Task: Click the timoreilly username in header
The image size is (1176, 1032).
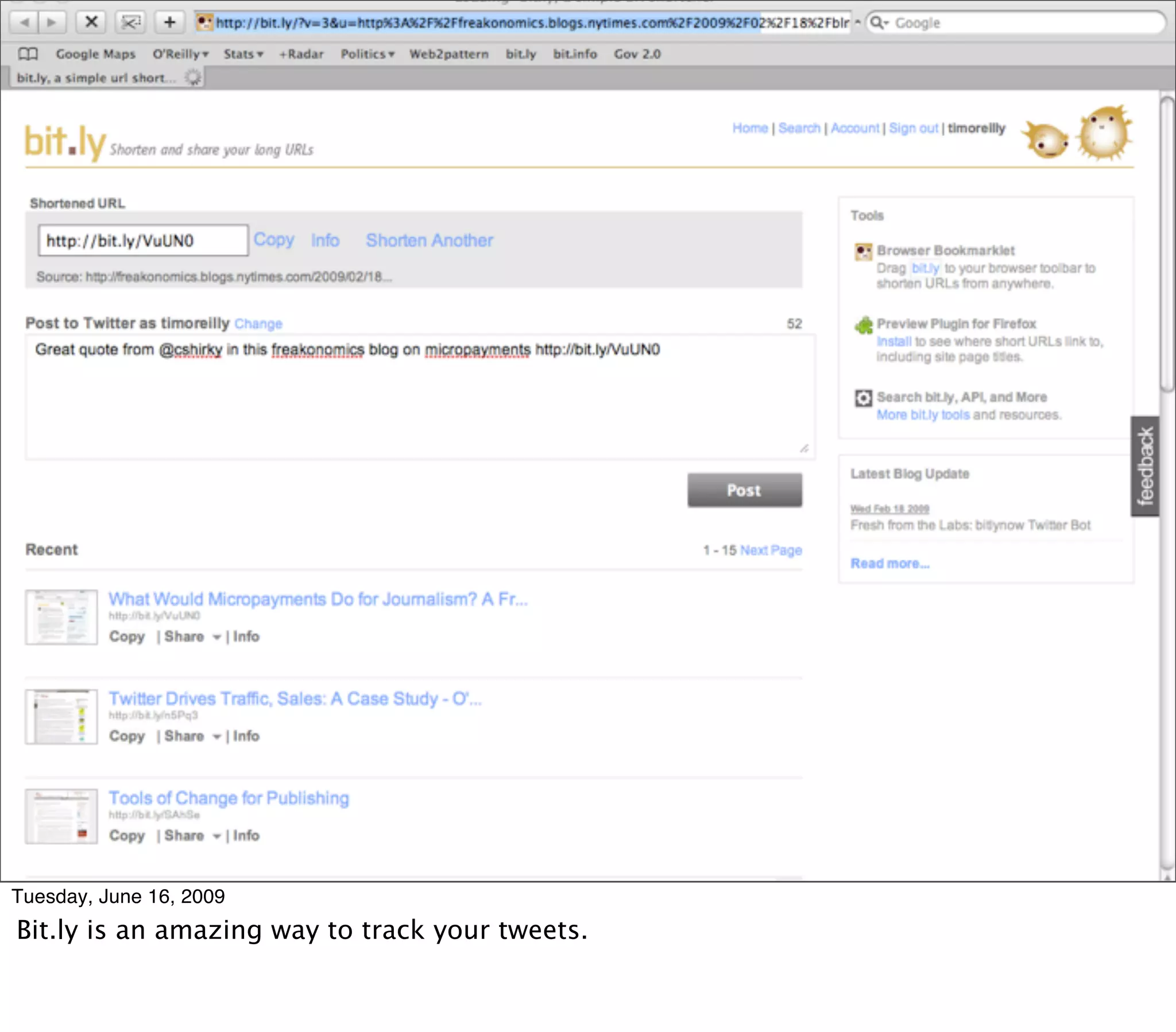Action: click(x=977, y=127)
